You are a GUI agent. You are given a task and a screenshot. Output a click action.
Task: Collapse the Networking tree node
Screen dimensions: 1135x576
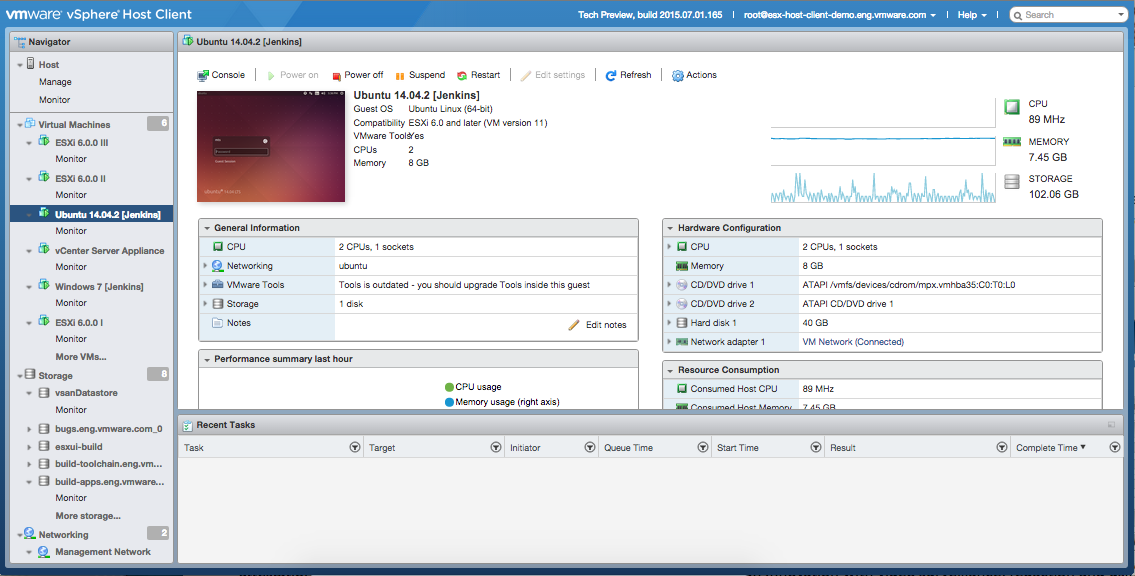(x=20, y=535)
